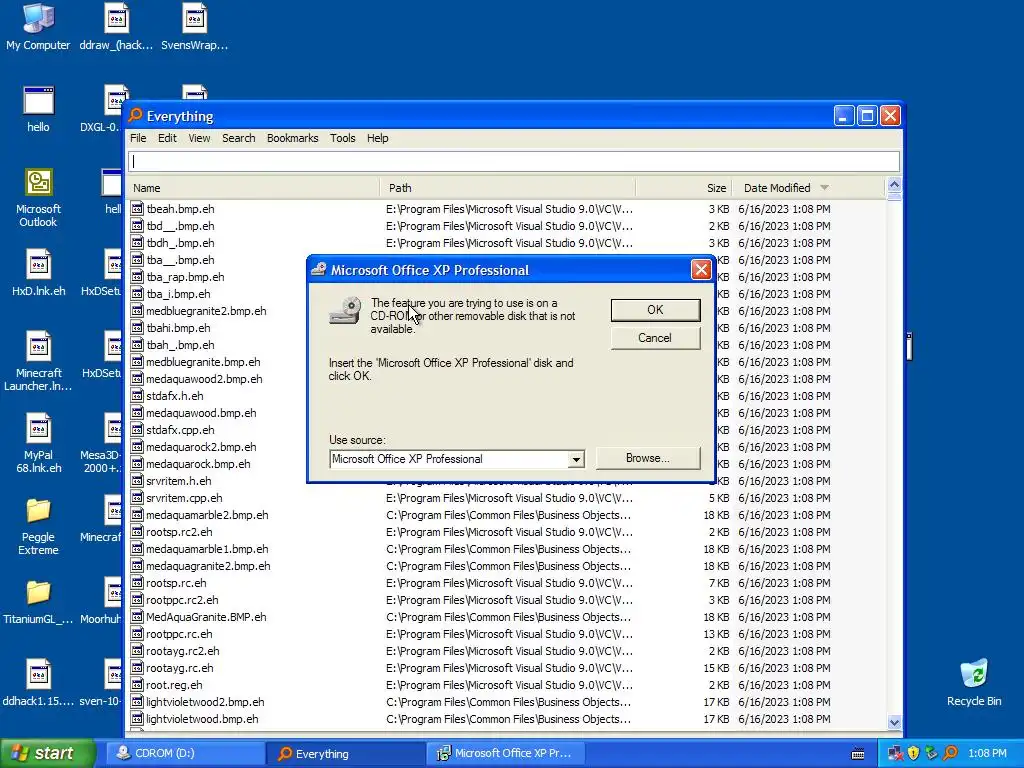Sort results by Size column header
Screen dimensions: 1024x768
pyautogui.click(x=684, y=188)
